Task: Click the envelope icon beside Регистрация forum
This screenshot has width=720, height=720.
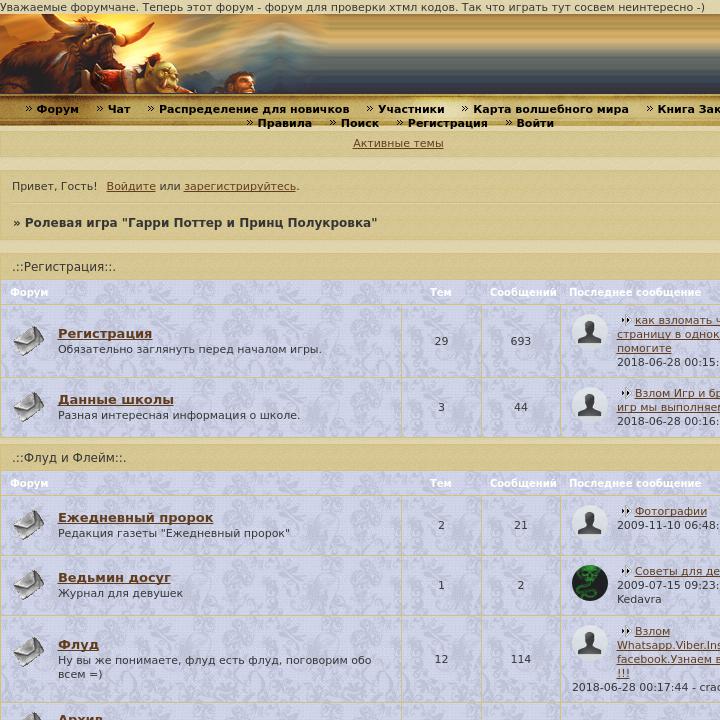Action: pos(29,340)
